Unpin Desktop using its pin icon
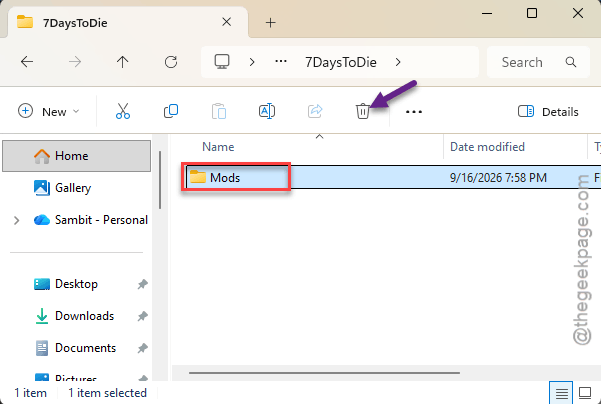Image resolution: width=601 pixels, height=404 pixels. (x=143, y=284)
